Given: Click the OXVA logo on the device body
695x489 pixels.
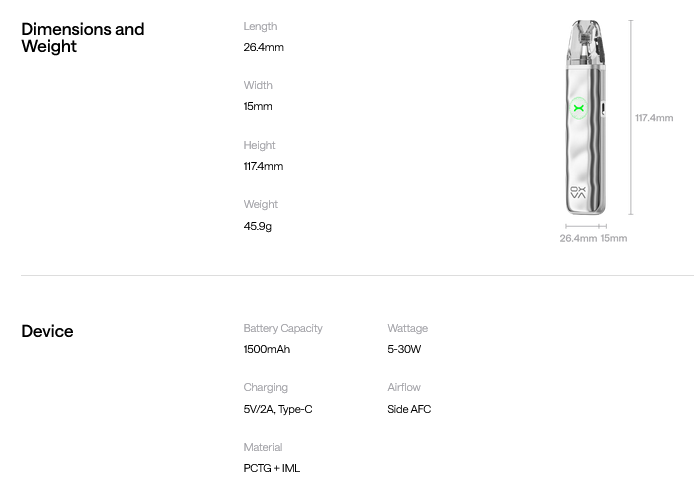Looking at the screenshot, I should click(x=578, y=192).
